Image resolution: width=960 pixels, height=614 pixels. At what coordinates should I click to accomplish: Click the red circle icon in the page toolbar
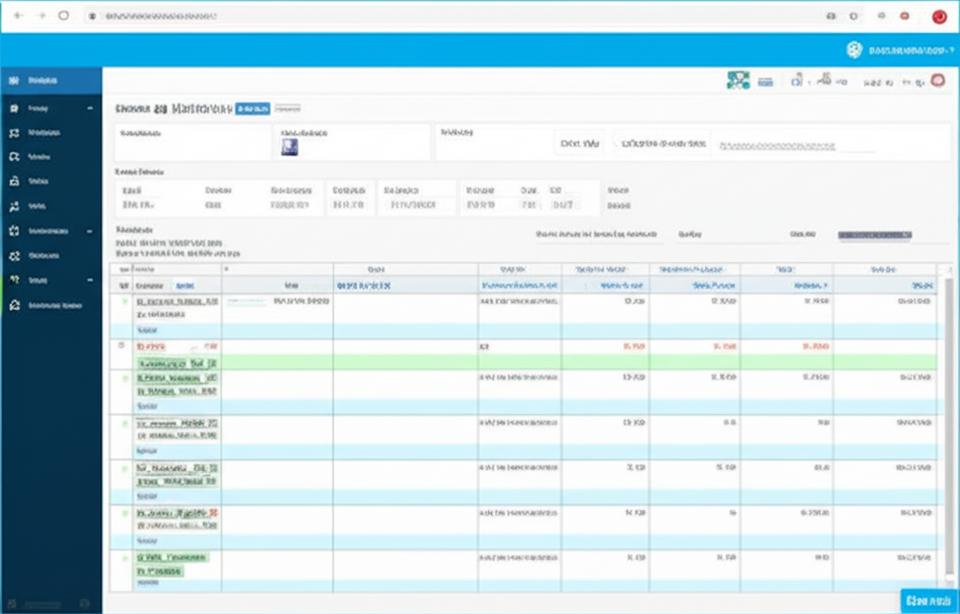937,81
